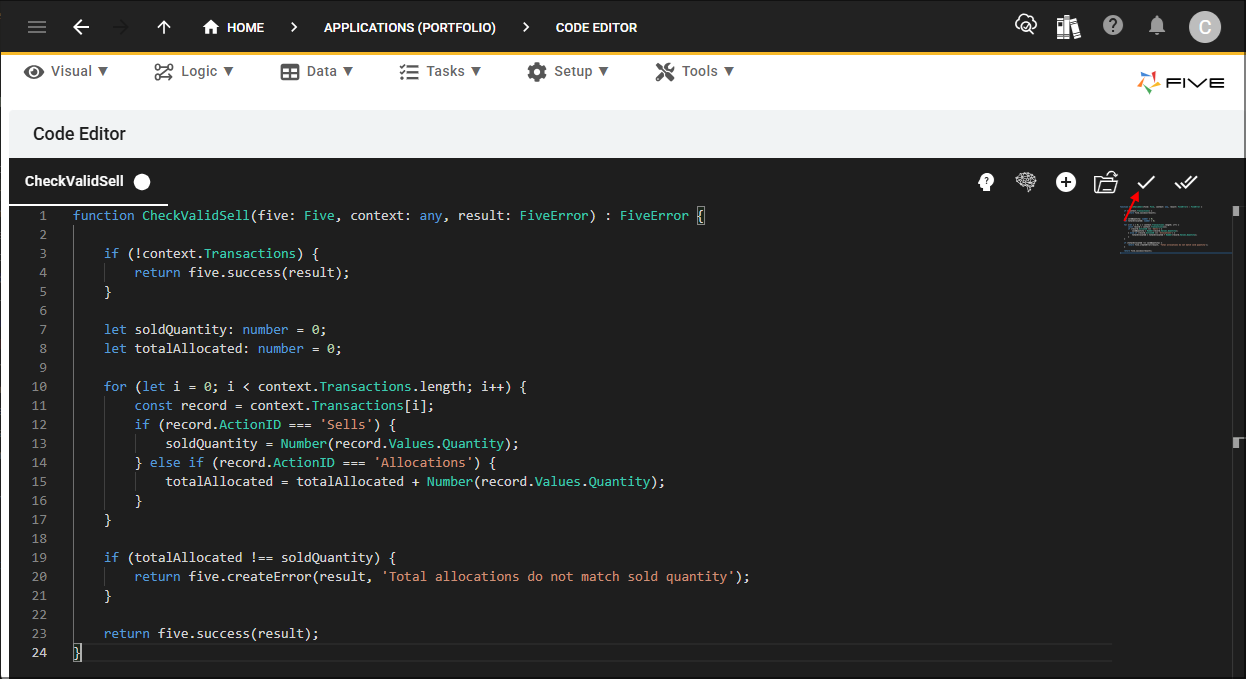Click the single checkmark save icon
Image resolution: width=1246 pixels, height=679 pixels.
[1146, 182]
